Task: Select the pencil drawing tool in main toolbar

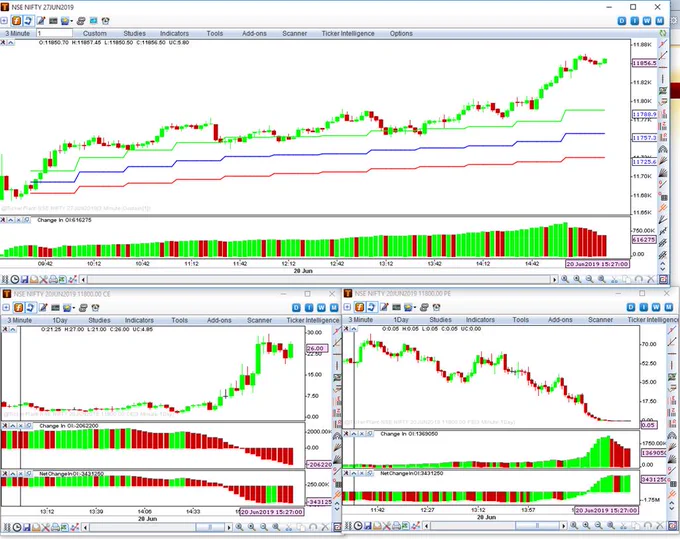Action: [41, 20]
